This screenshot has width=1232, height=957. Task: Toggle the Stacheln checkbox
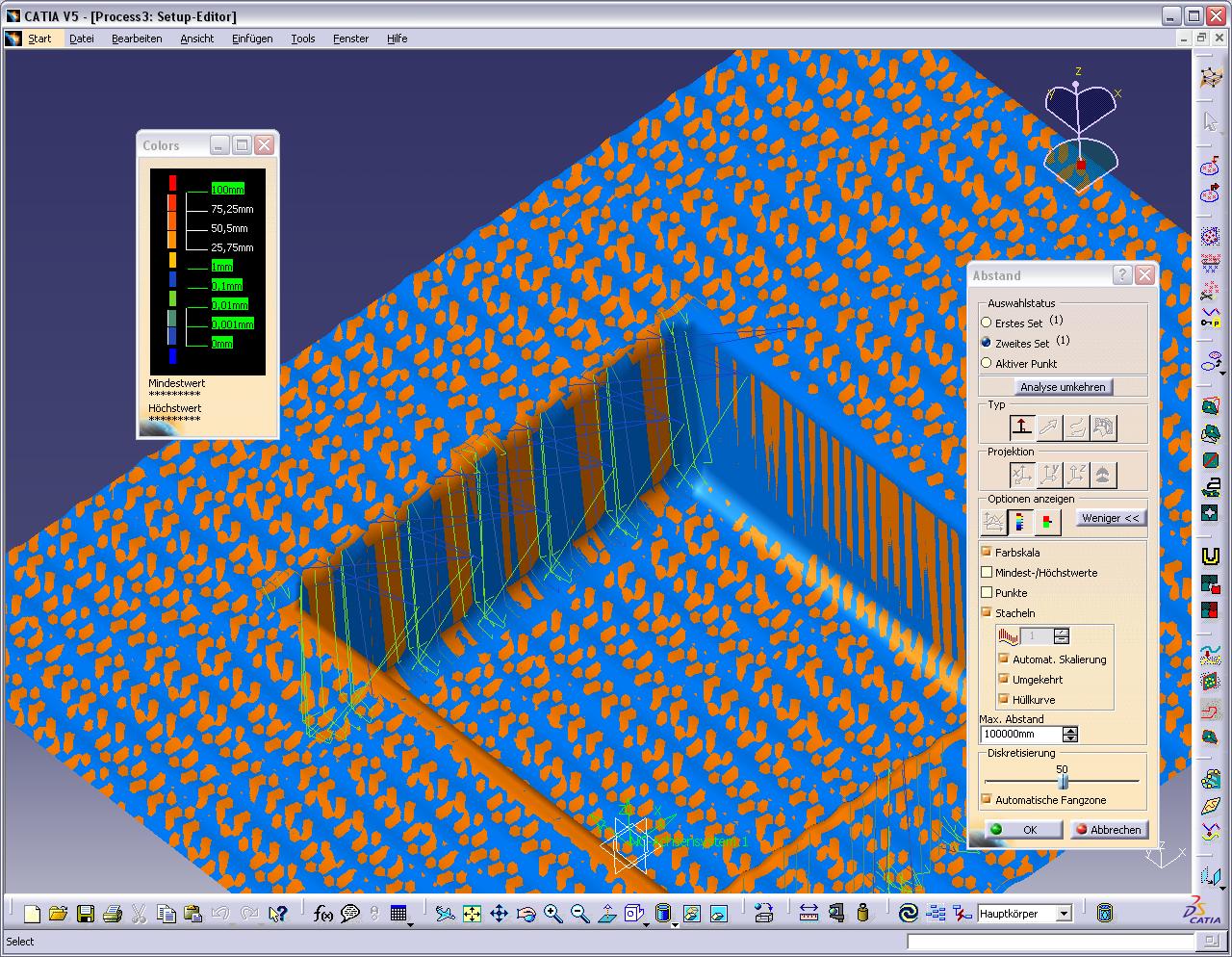(x=986, y=612)
